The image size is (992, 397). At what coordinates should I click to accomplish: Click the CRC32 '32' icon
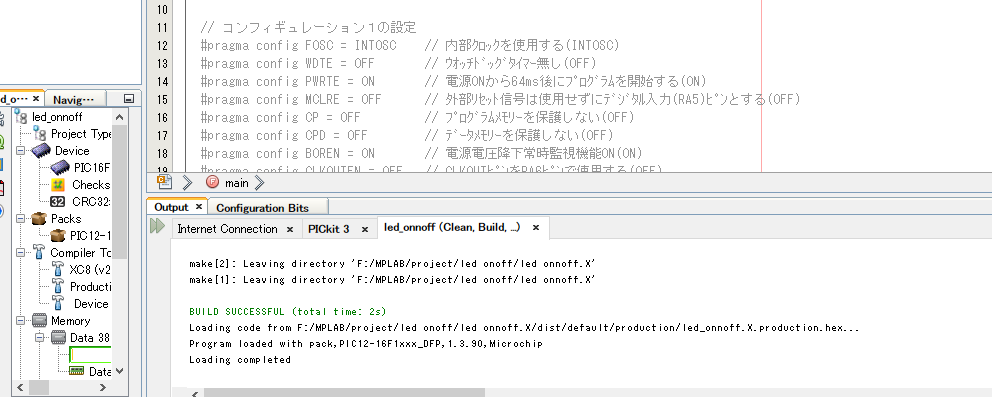(x=58, y=202)
